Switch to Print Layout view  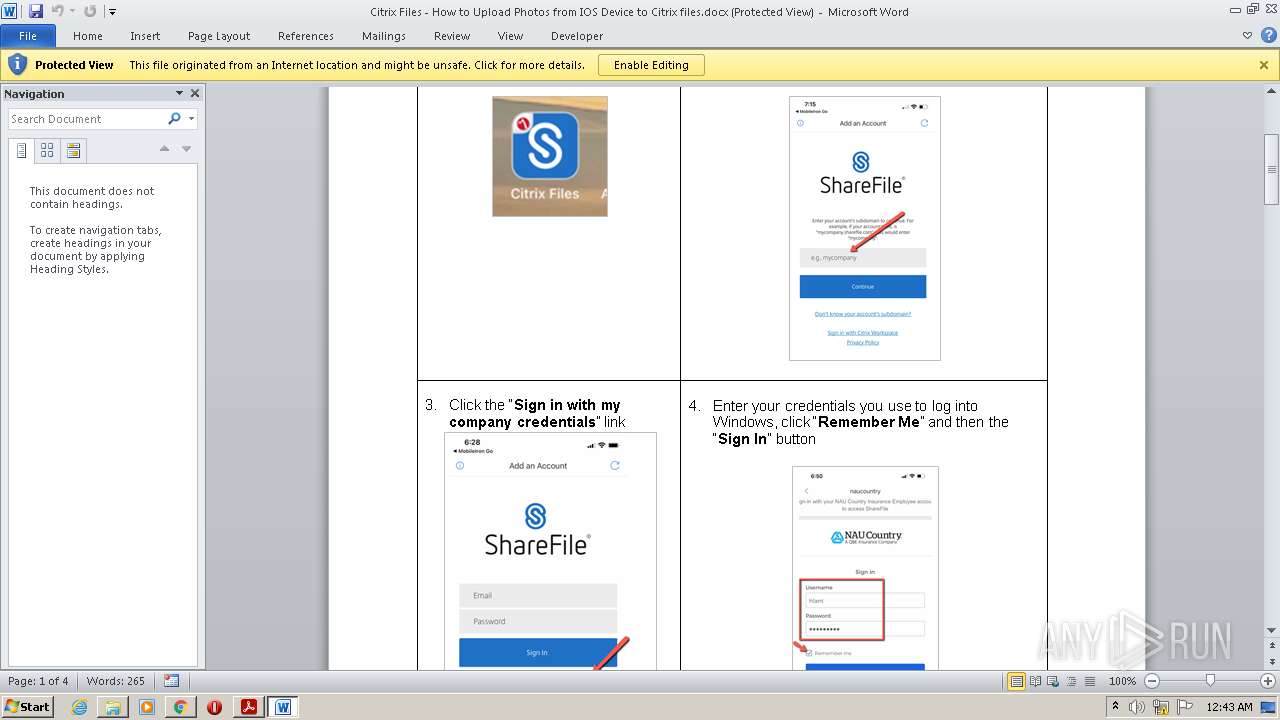click(x=1016, y=681)
